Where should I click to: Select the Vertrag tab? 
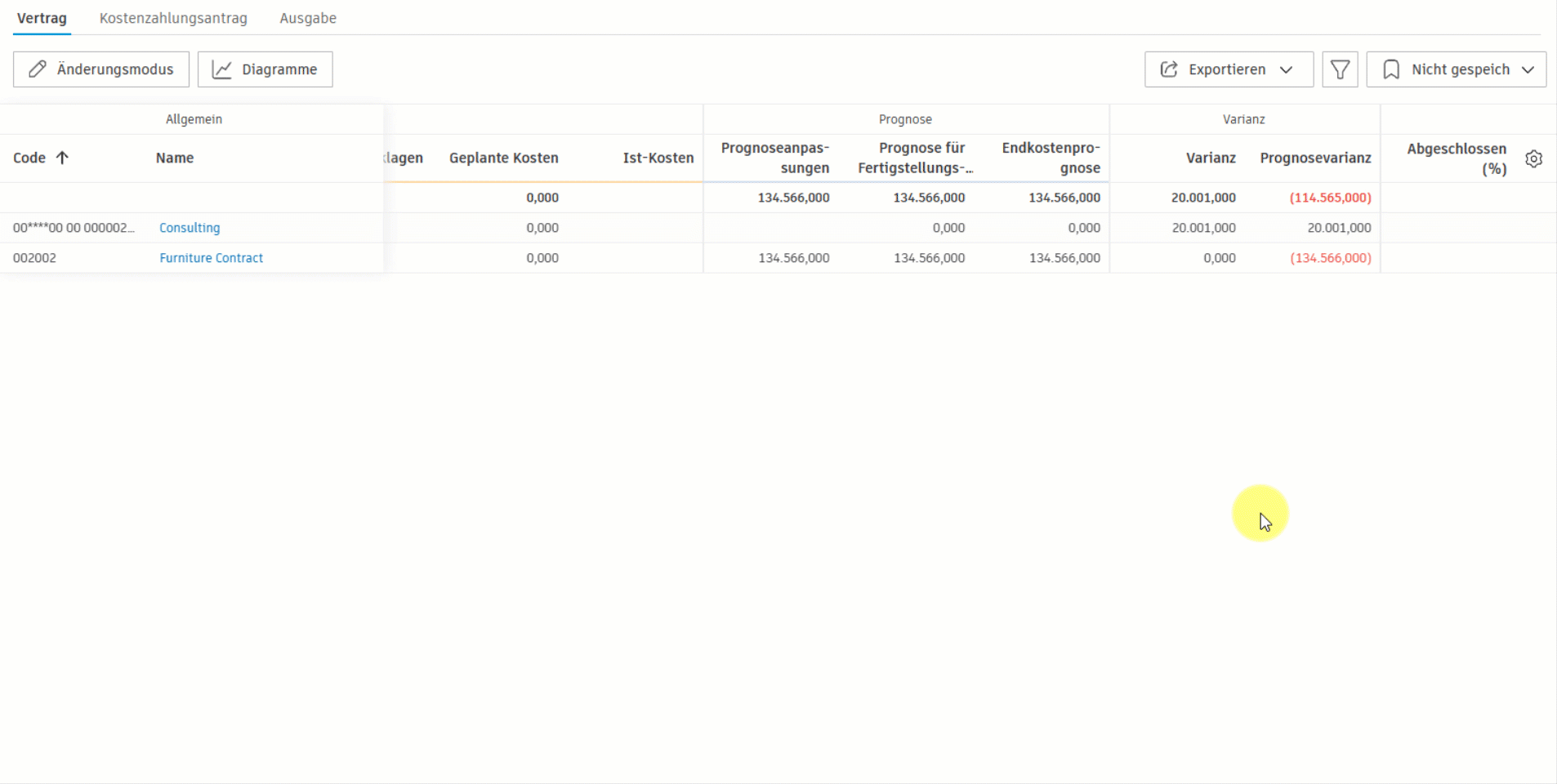[42, 18]
